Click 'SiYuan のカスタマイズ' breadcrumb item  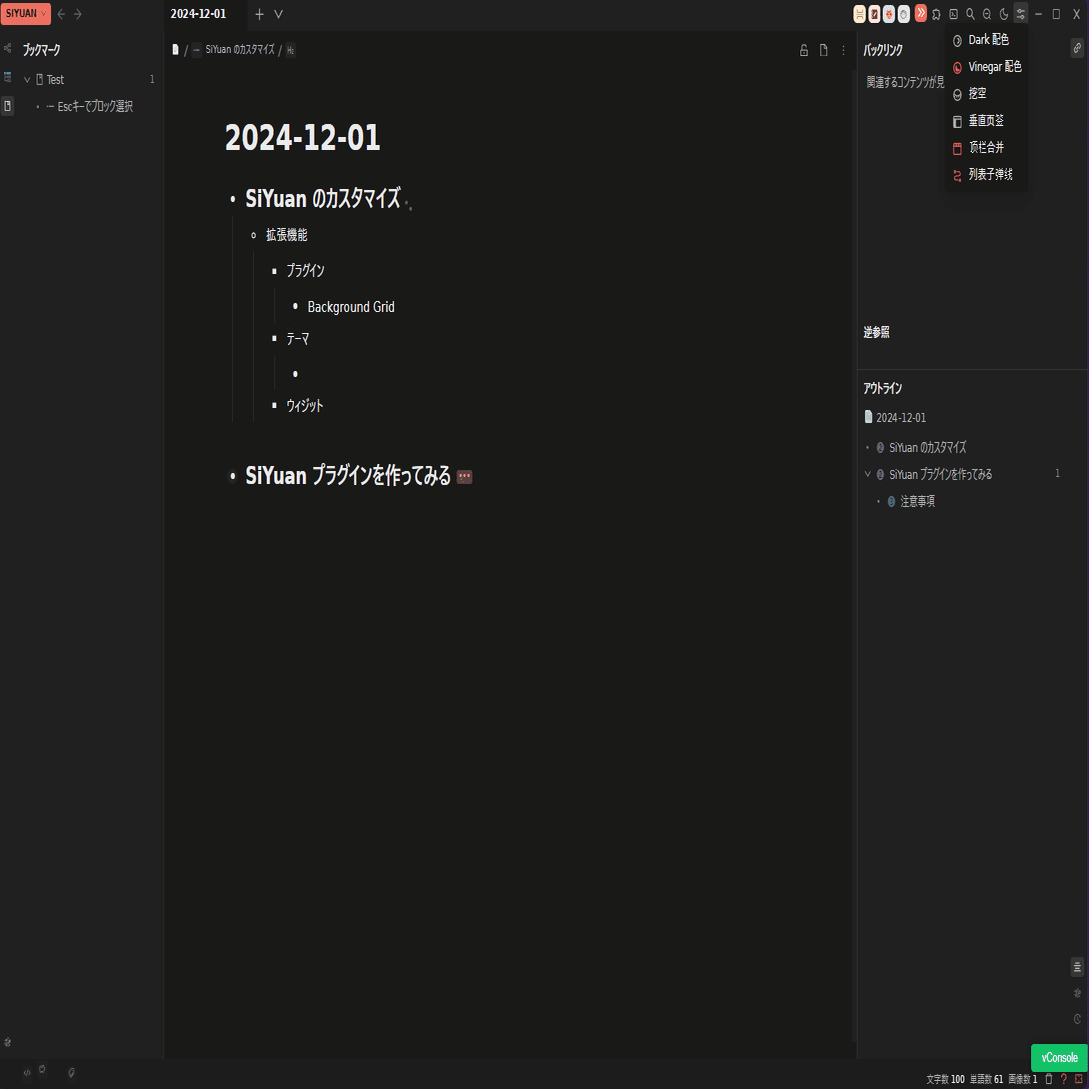pos(240,50)
